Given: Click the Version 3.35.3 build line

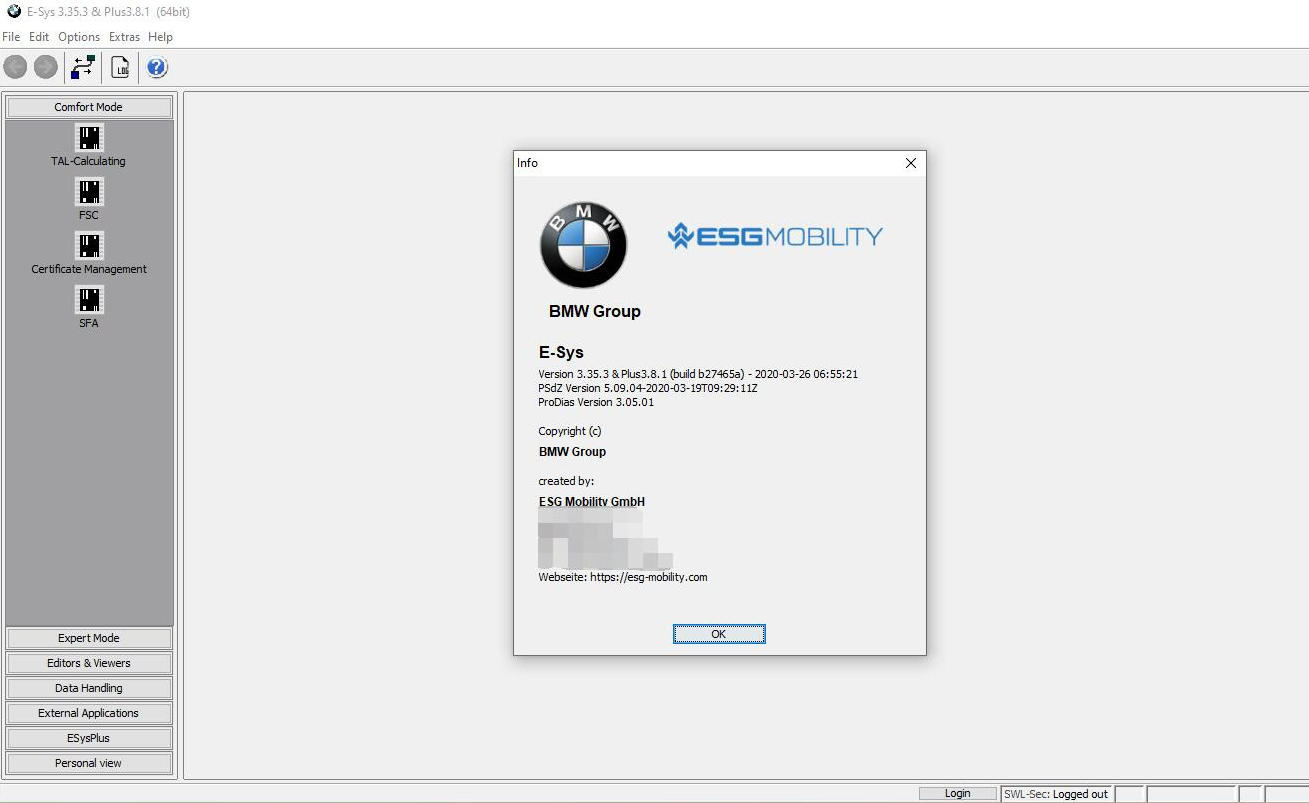Looking at the screenshot, I should point(698,374).
